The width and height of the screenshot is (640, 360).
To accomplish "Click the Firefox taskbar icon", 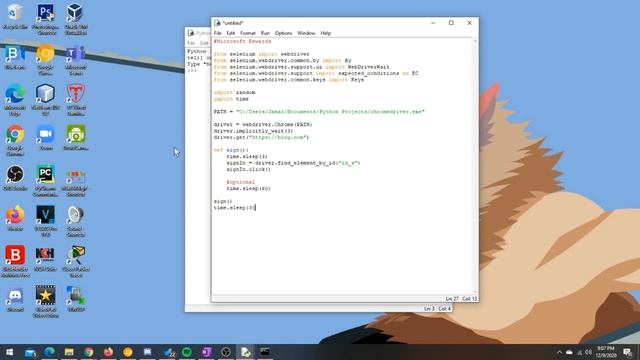I will [108, 351].
